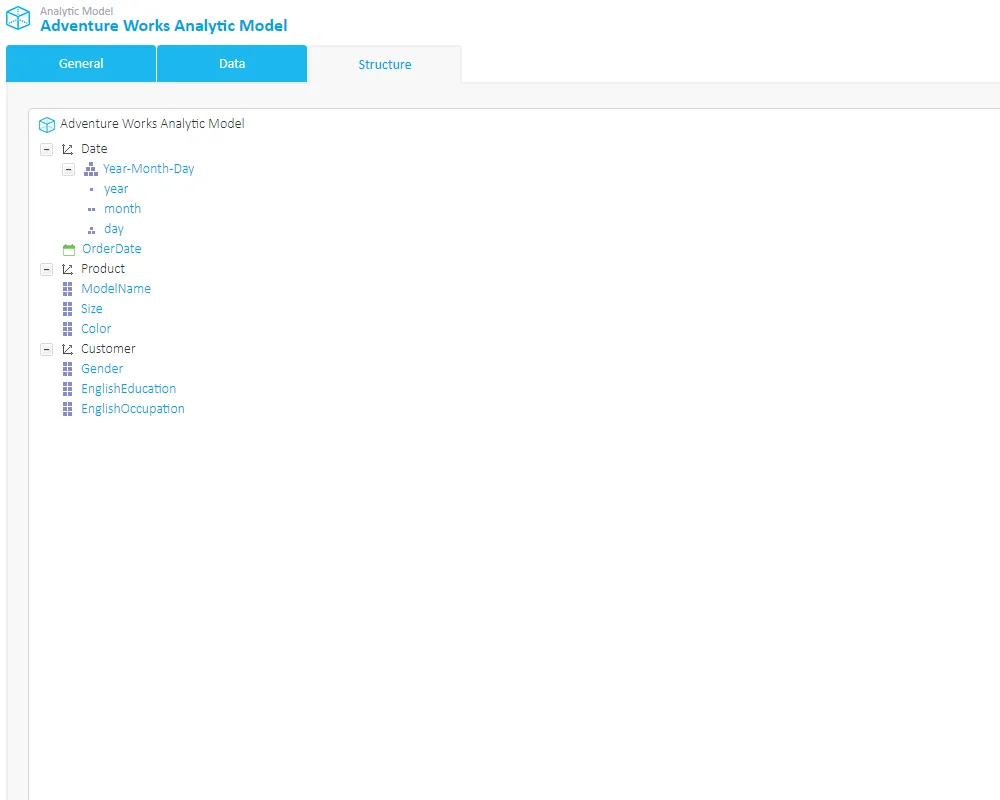The height and width of the screenshot is (800, 1000).
Task: Open the Data tab
Action: click(x=232, y=63)
